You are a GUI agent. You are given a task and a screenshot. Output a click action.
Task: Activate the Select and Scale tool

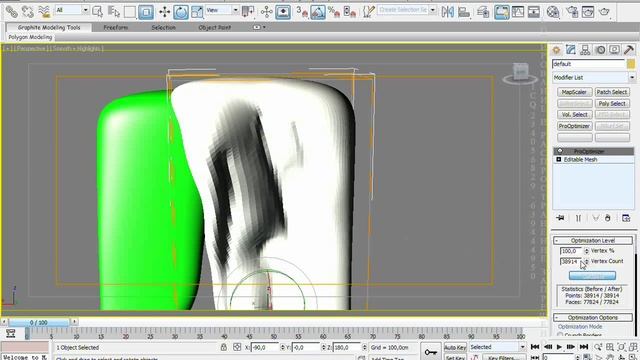(x=197, y=11)
